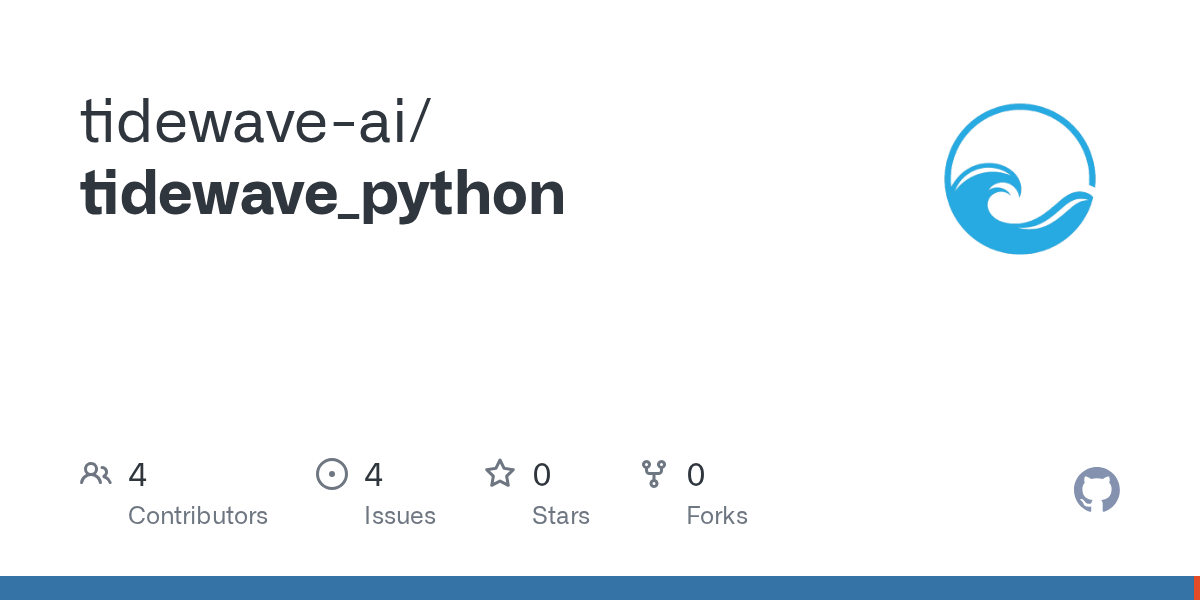Open the tidewave_python repository title

pos(322,194)
